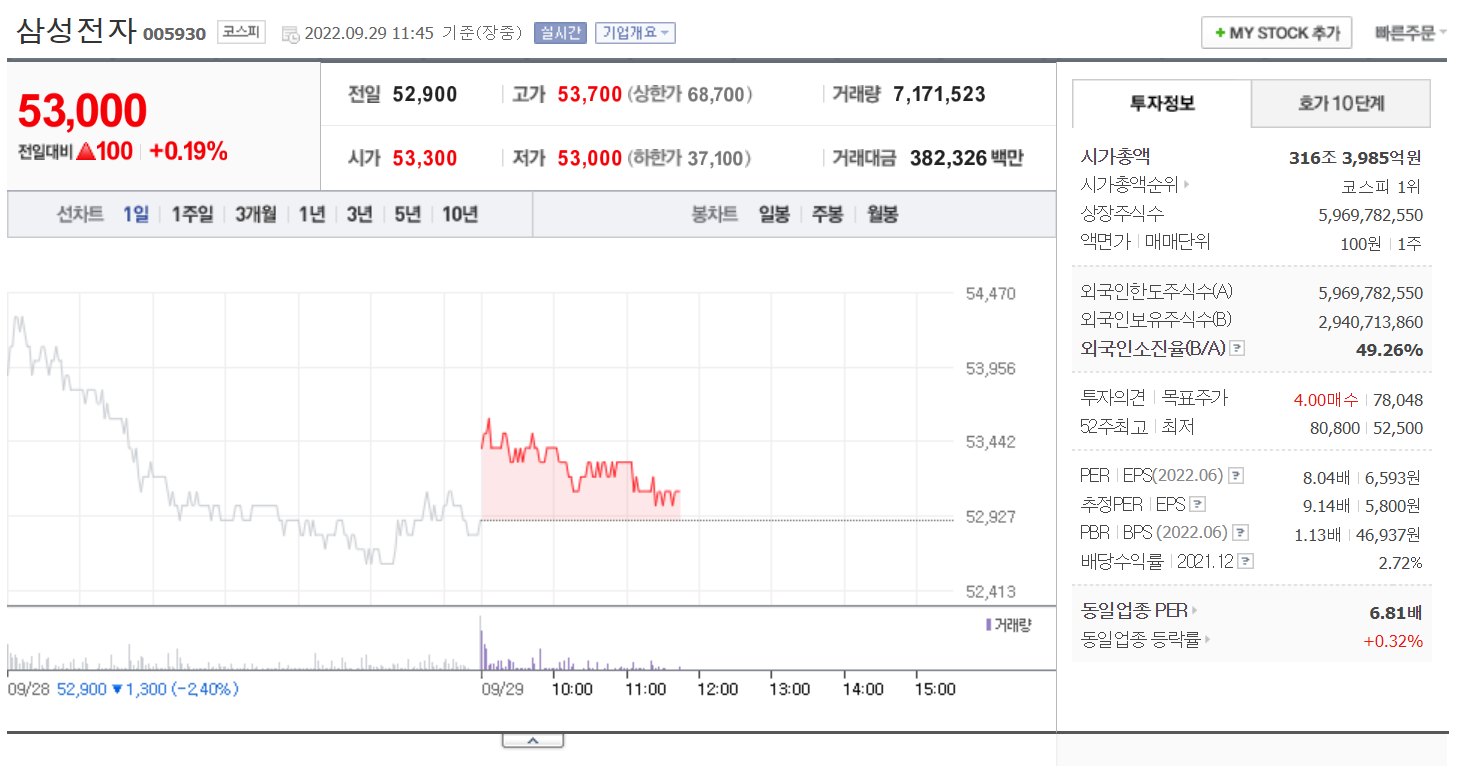The height and width of the screenshot is (766, 1466).
Task: Select the 3년 line chart period
Action: tap(360, 214)
